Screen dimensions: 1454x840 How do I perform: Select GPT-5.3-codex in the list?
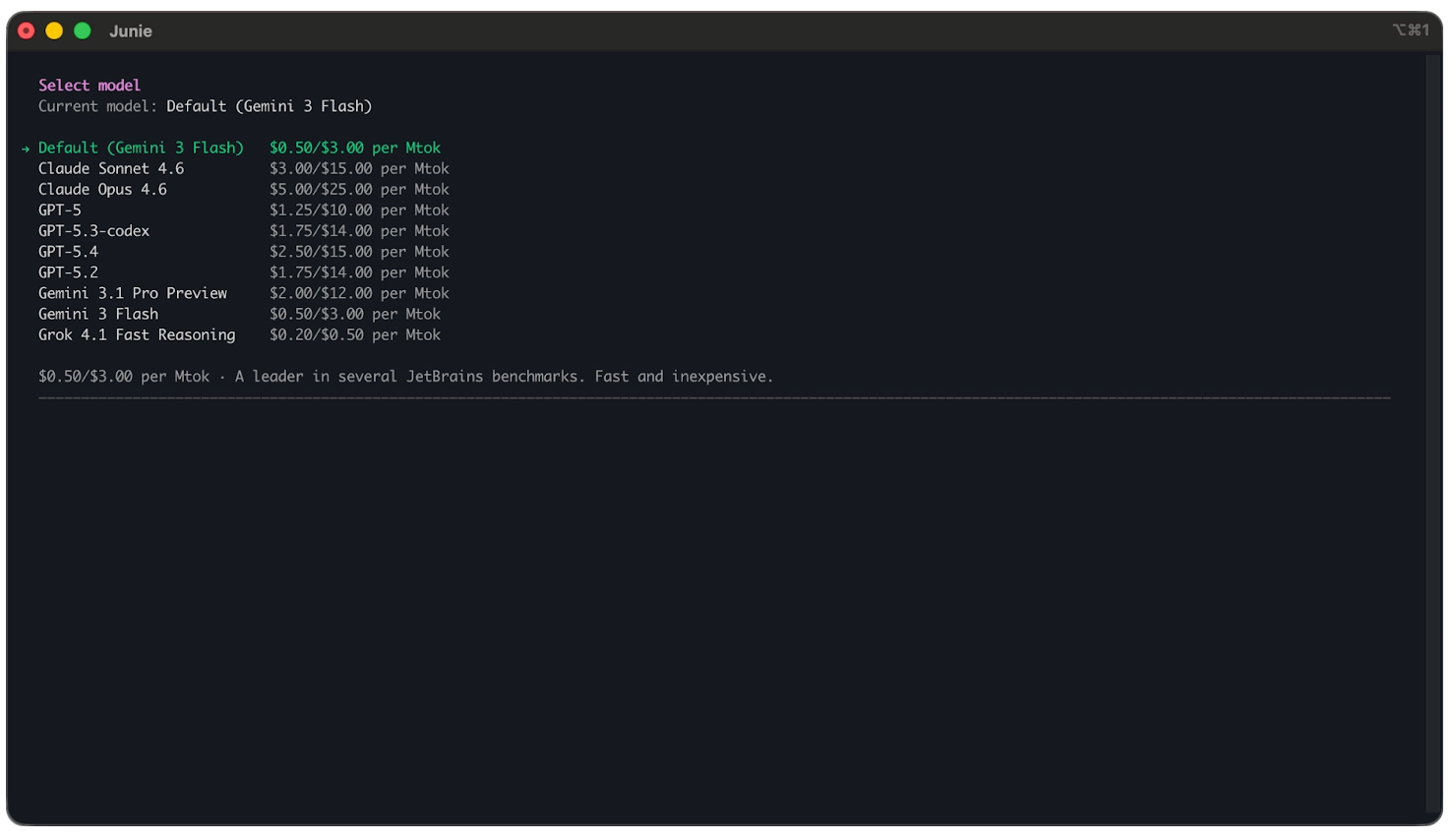[93, 230]
